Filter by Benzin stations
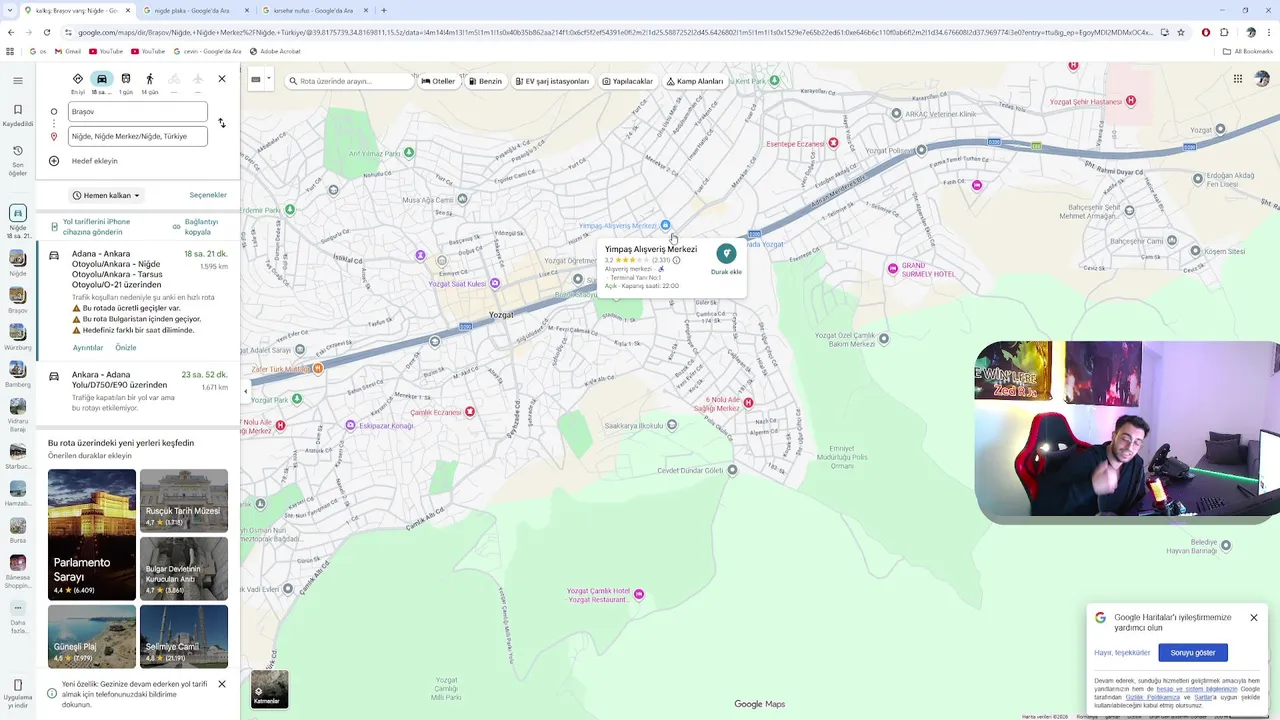This screenshot has height=720, width=1280. click(485, 81)
